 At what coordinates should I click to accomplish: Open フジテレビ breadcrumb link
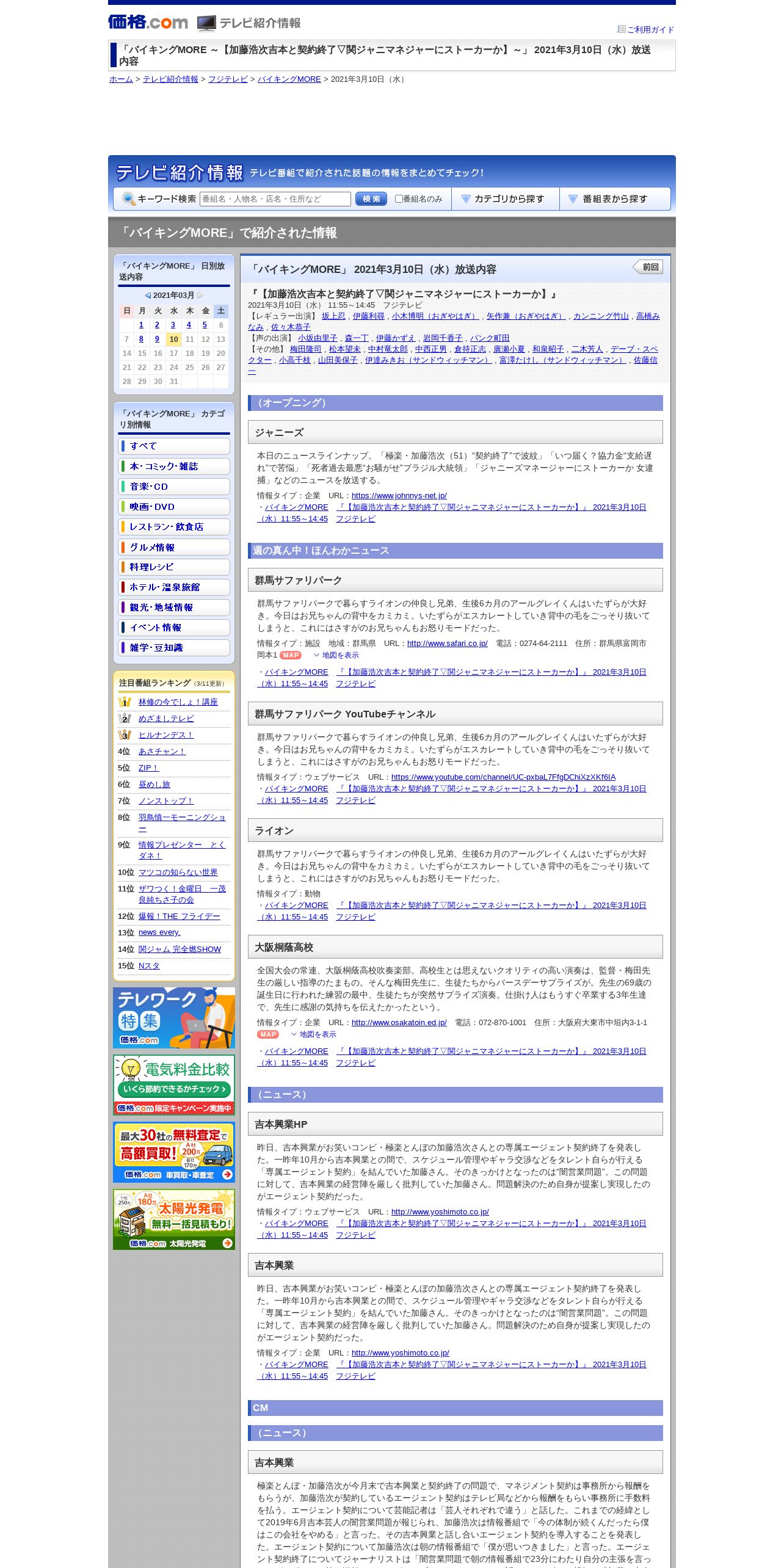pyautogui.click(x=228, y=79)
